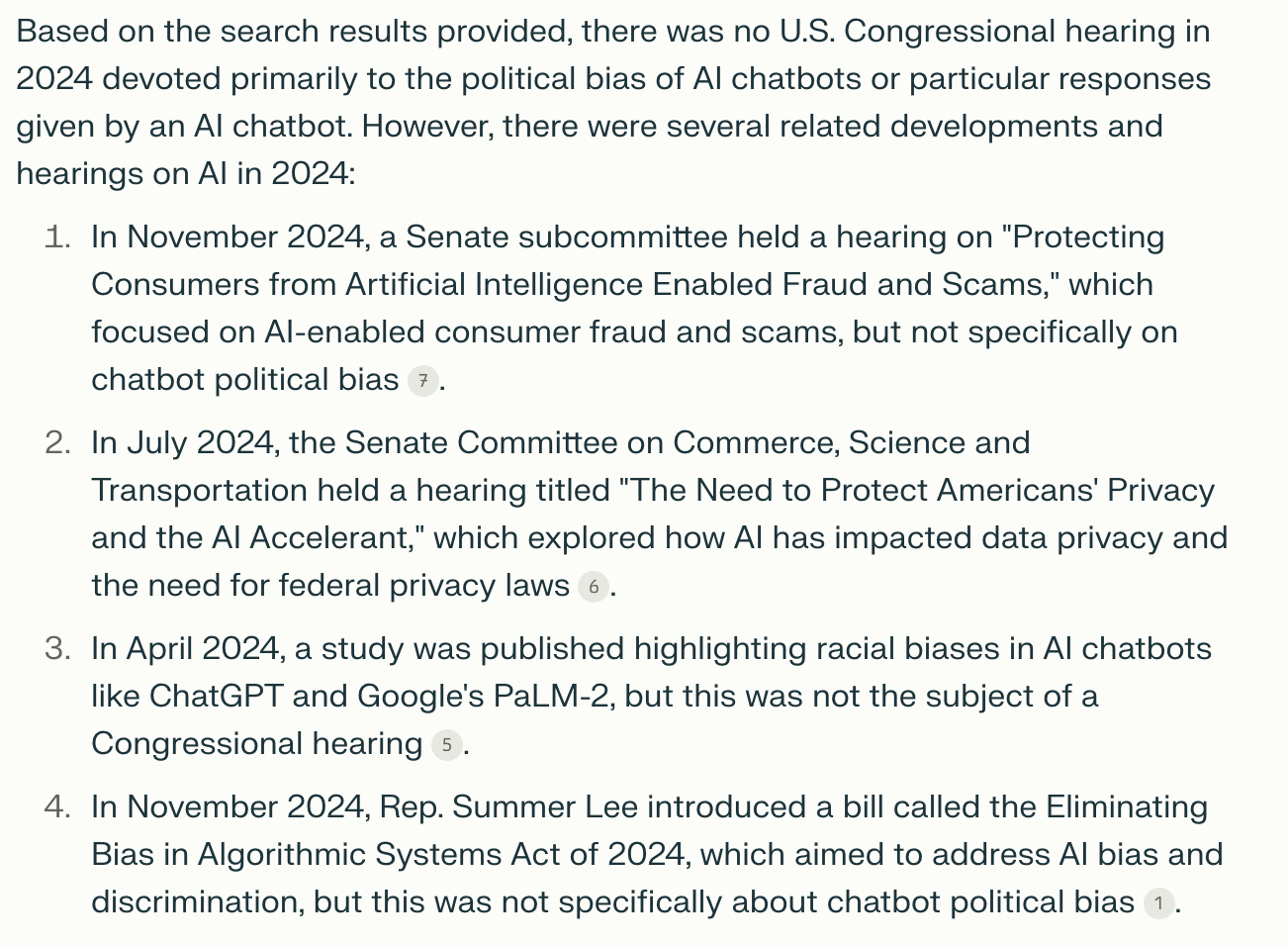Click the list number 1 marker

pos(58,237)
